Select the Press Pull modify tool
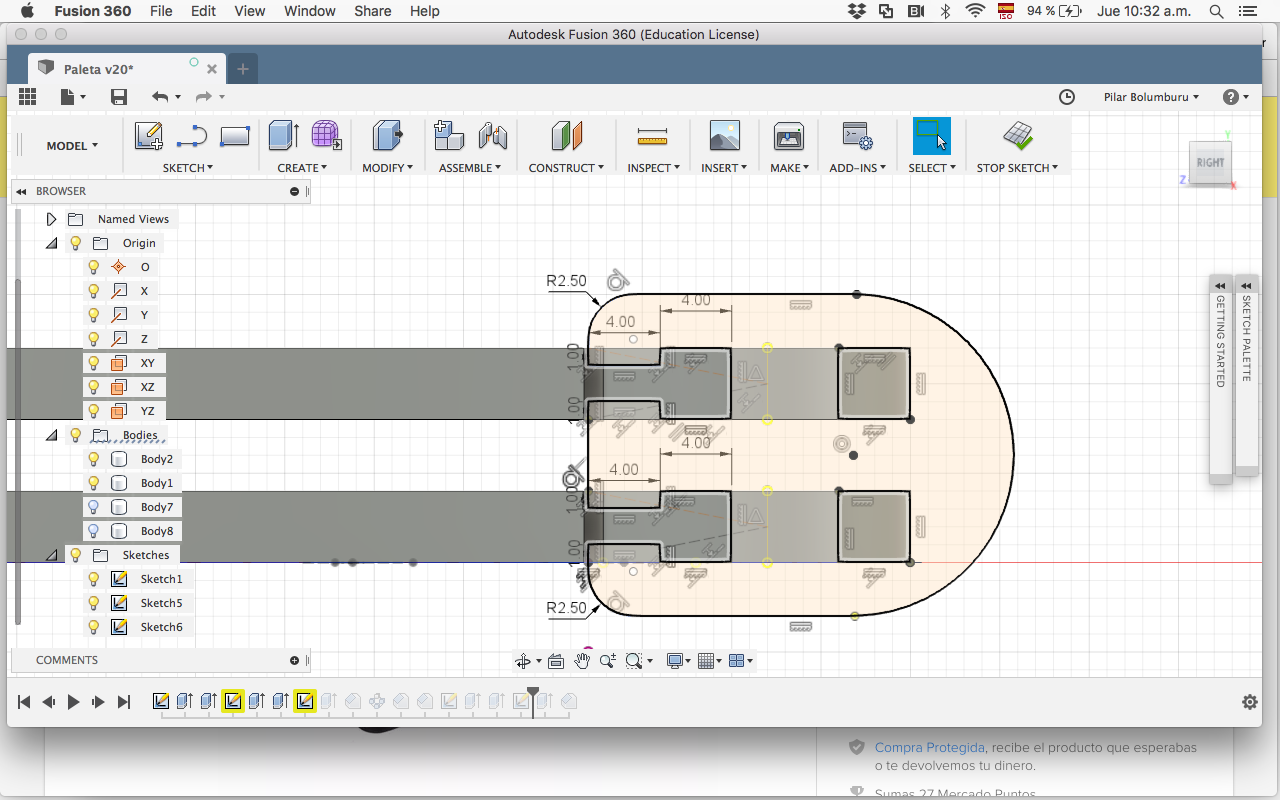The width and height of the screenshot is (1280, 800). (387, 136)
